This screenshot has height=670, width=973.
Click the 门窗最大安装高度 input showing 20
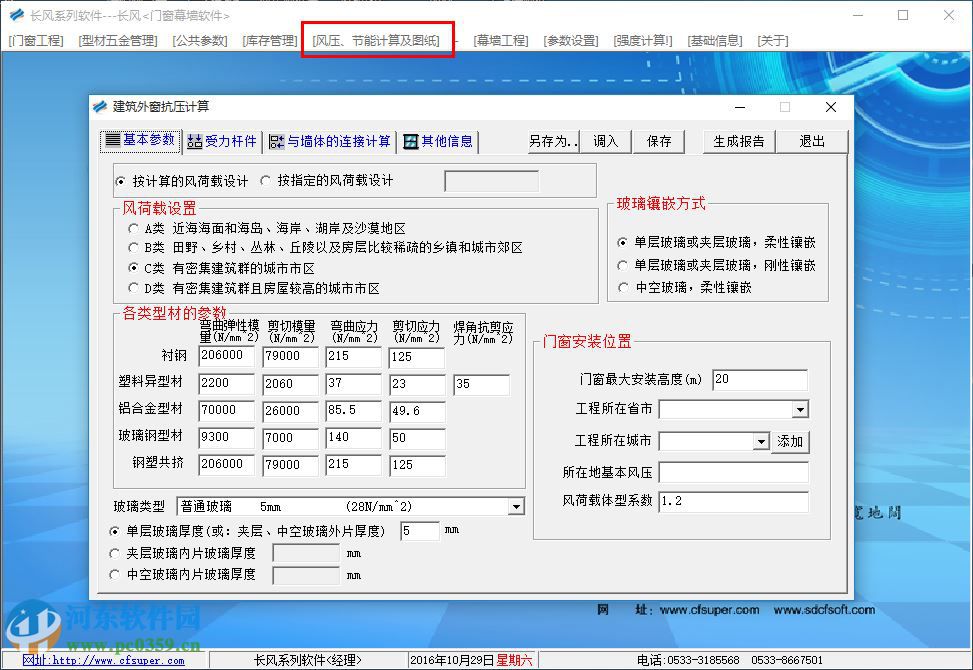pos(760,380)
